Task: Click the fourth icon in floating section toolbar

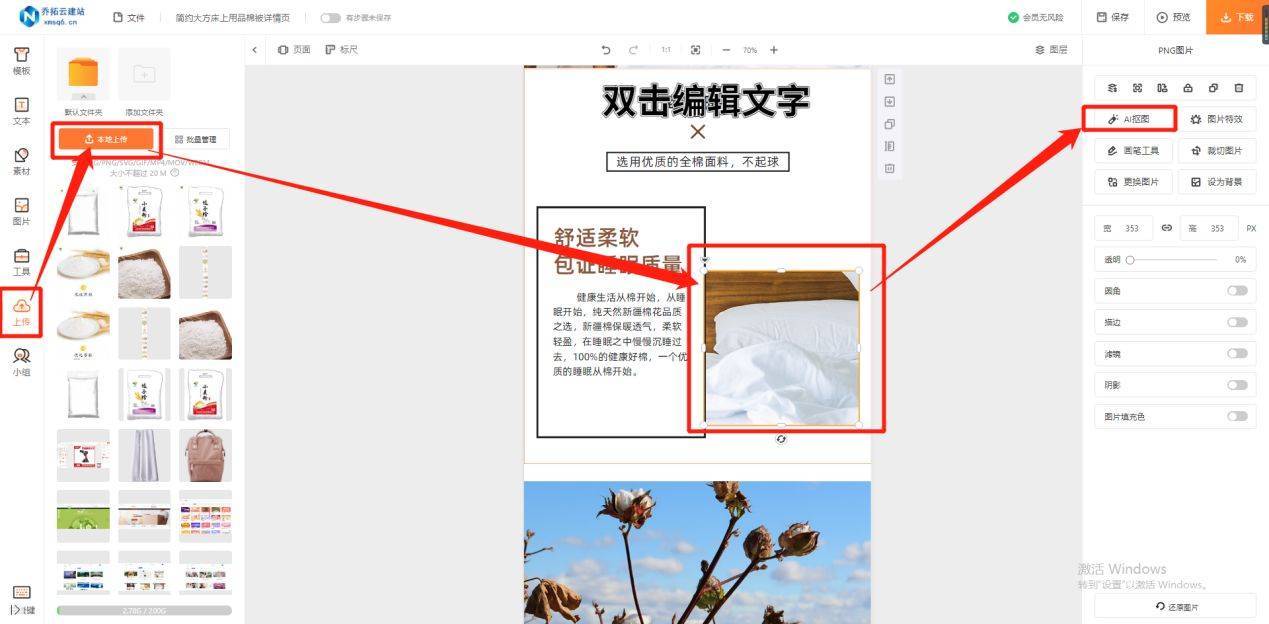Action: [x=889, y=146]
